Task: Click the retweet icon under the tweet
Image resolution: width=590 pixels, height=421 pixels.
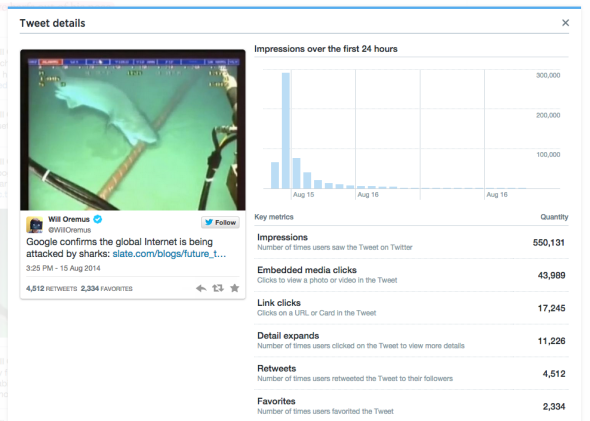Action: click(218, 288)
